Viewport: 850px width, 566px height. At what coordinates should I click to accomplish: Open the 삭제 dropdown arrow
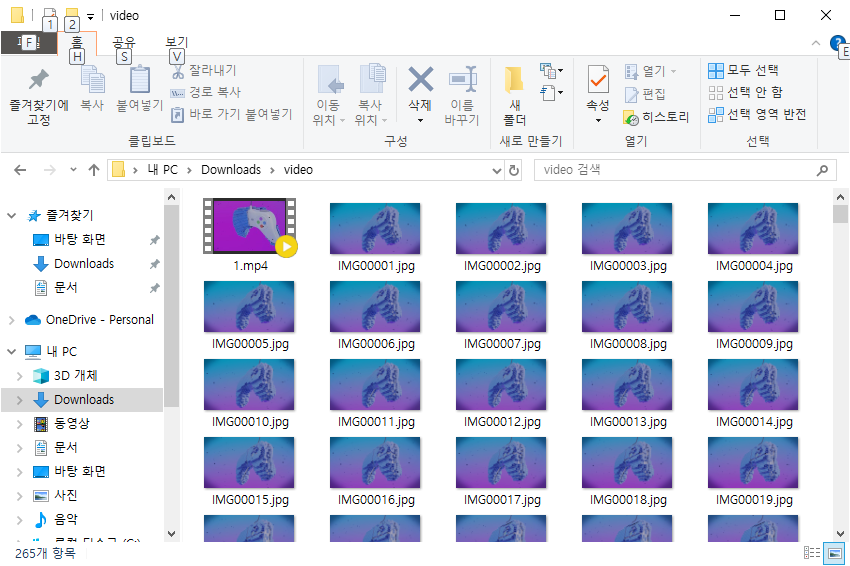[x=420, y=120]
